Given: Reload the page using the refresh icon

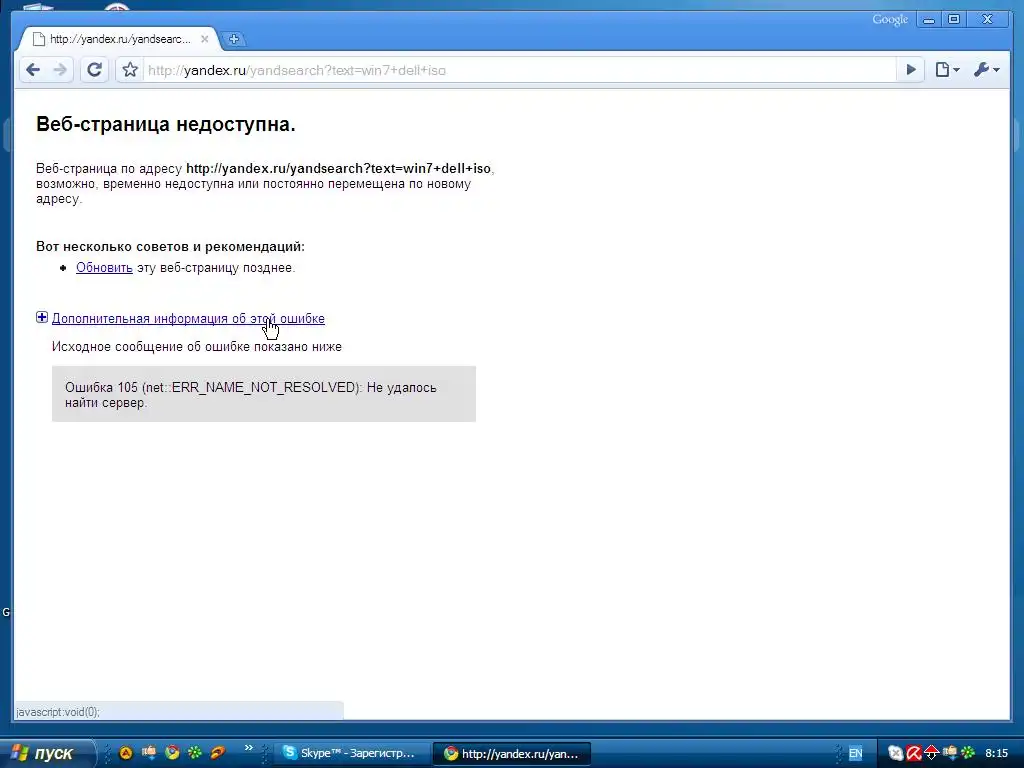Looking at the screenshot, I should (x=95, y=70).
